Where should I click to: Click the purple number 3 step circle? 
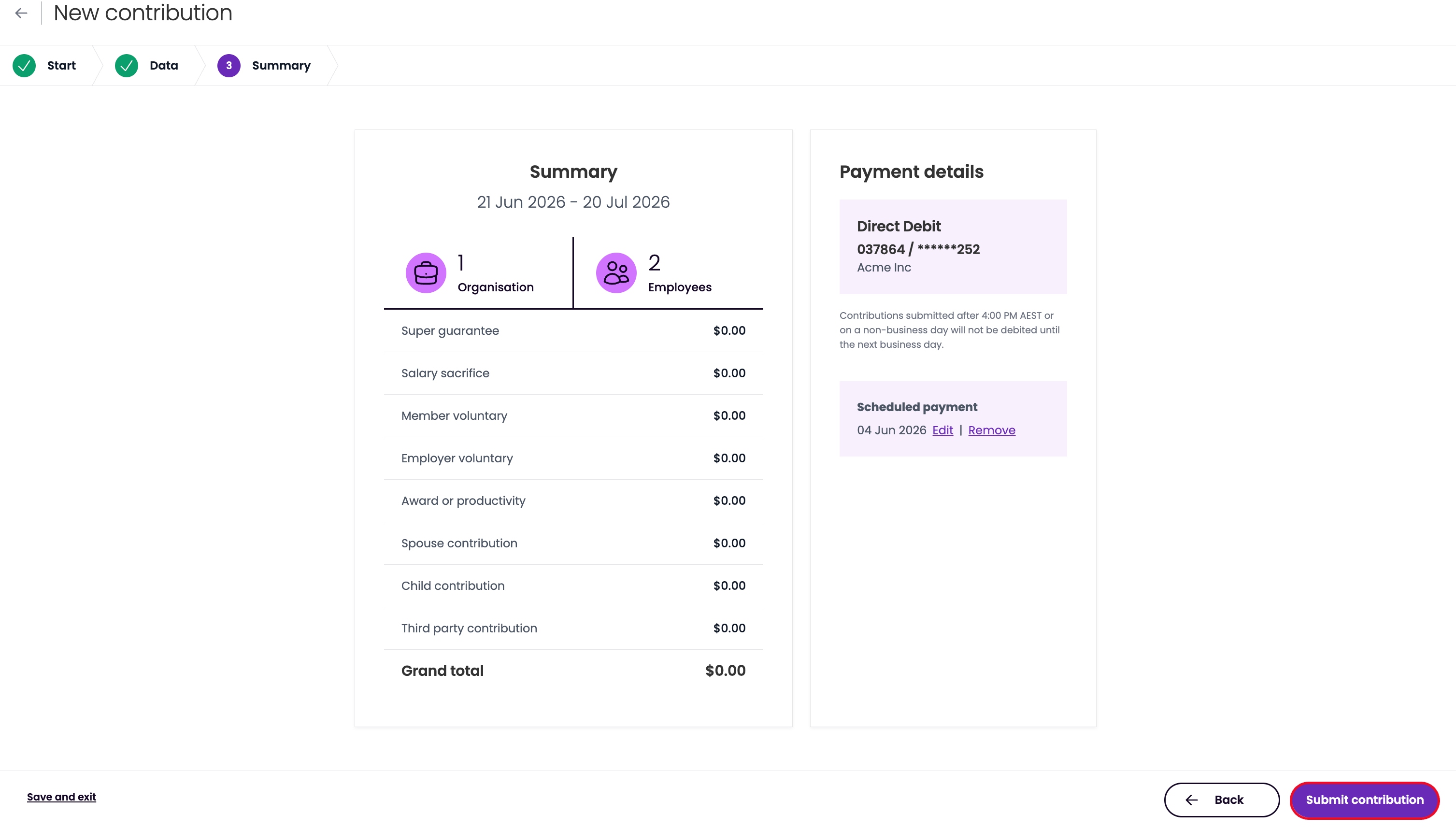[229, 66]
